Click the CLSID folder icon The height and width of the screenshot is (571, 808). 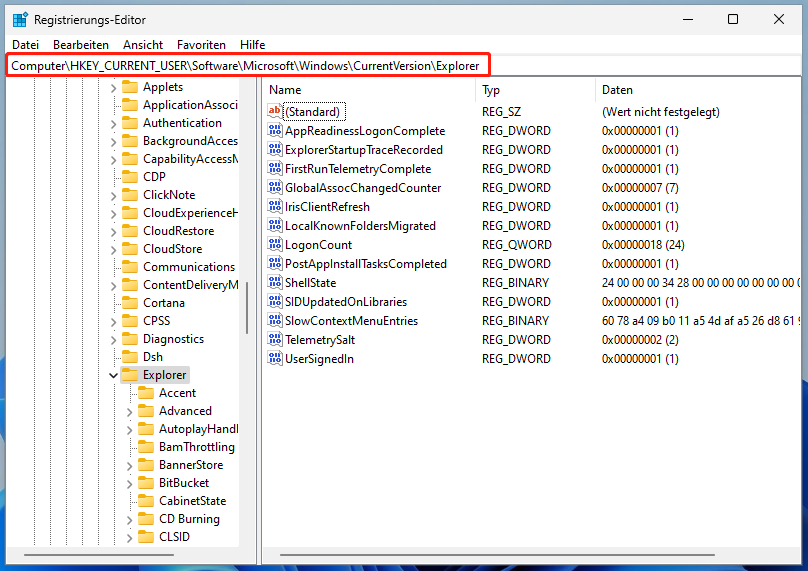click(x=146, y=537)
